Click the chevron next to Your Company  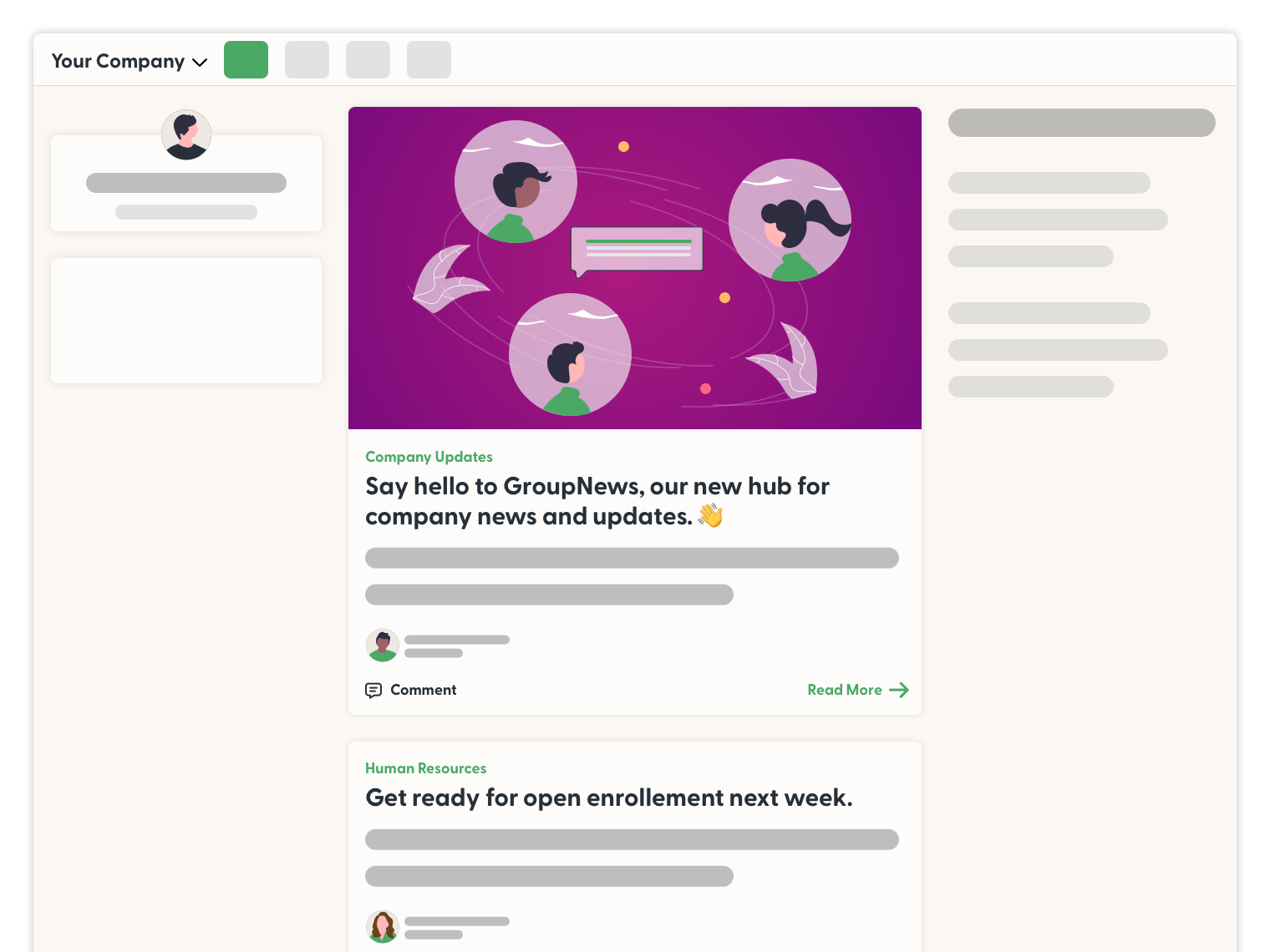click(x=200, y=63)
